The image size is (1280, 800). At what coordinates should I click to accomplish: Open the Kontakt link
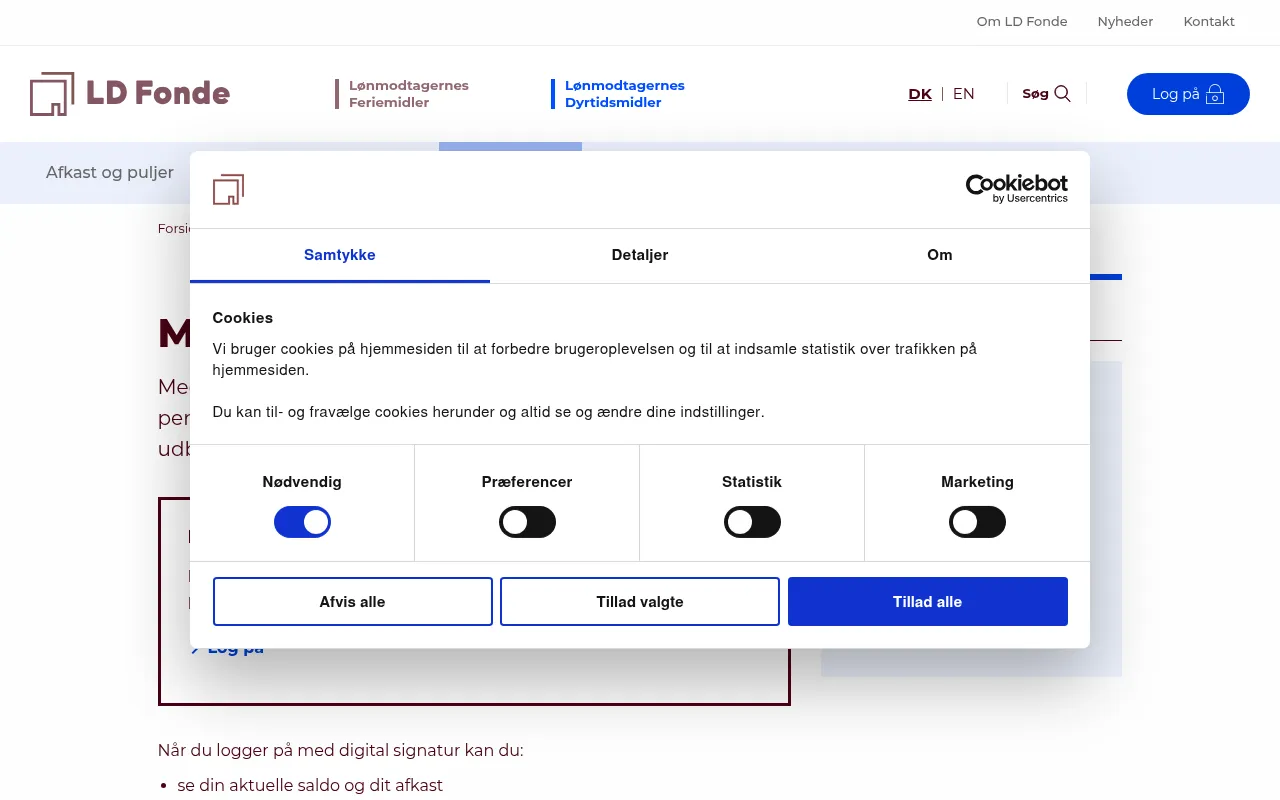click(x=1209, y=21)
